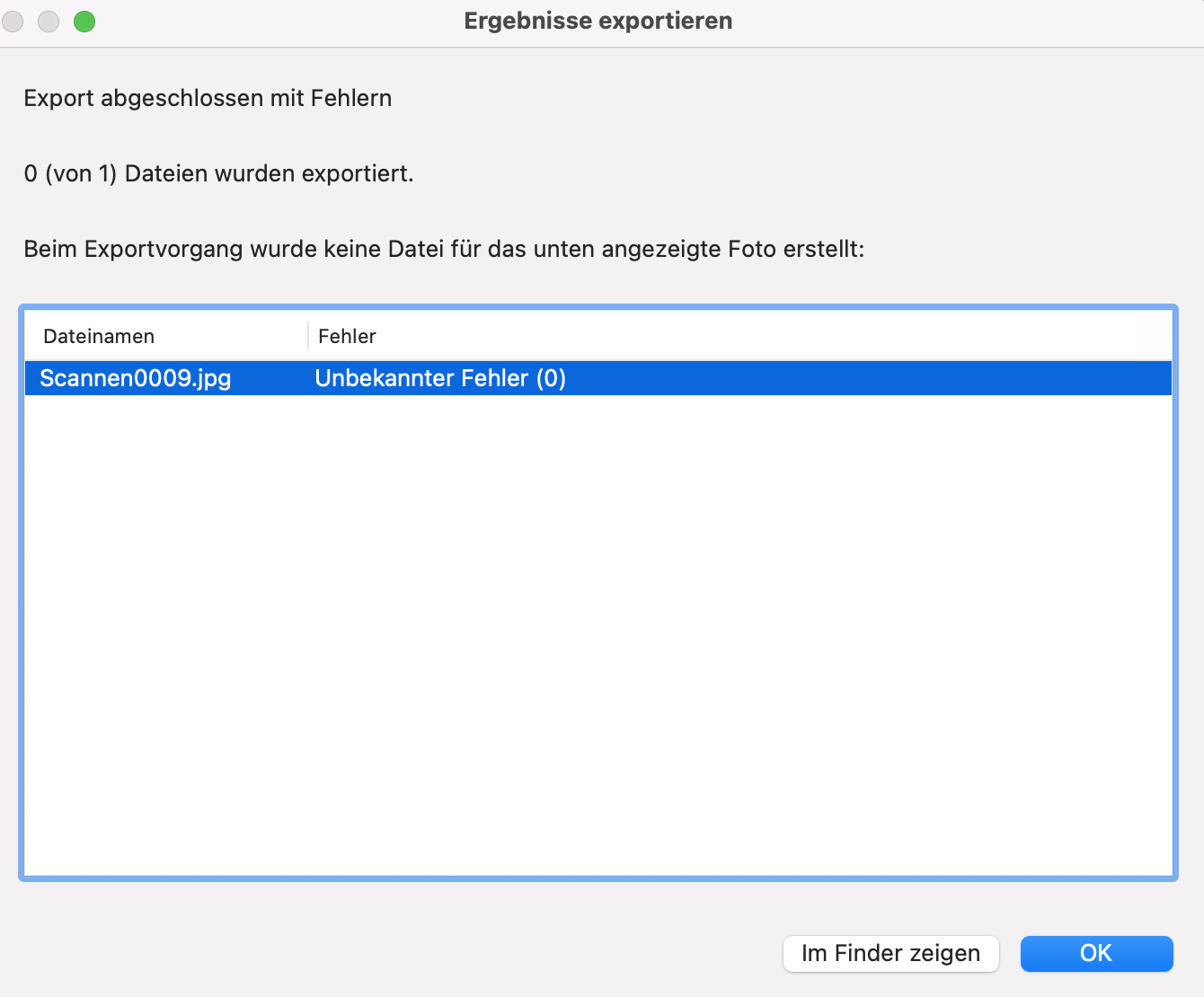Image resolution: width=1204 pixels, height=997 pixels.
Task: Click the "Export abgeschlossen mit Fehlern" text
Action: click(x=208, y=98)
